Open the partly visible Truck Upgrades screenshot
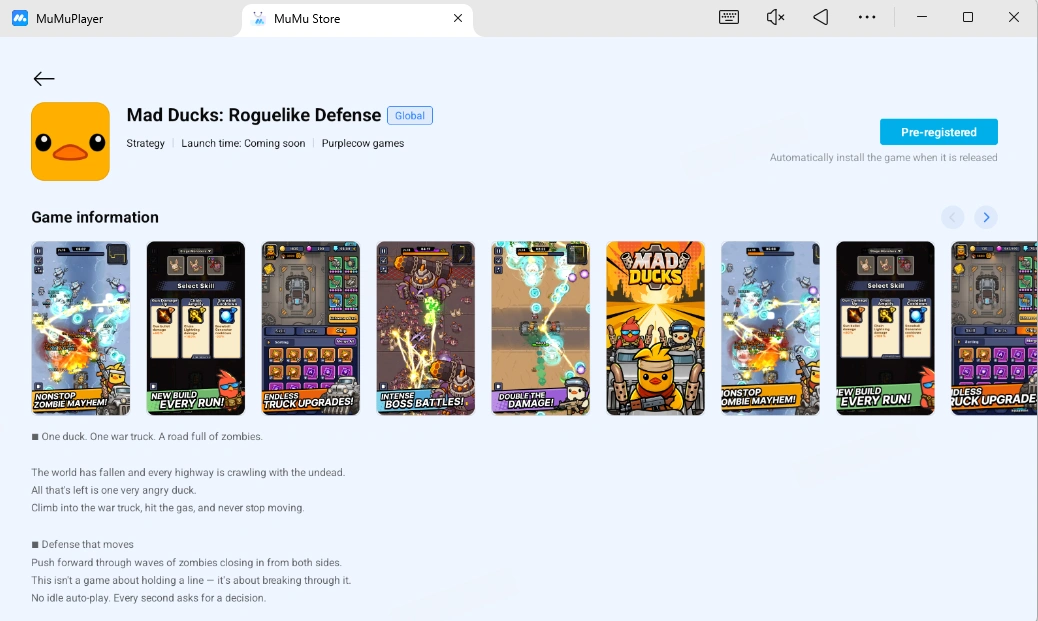1038x621 pixels. 994,328
